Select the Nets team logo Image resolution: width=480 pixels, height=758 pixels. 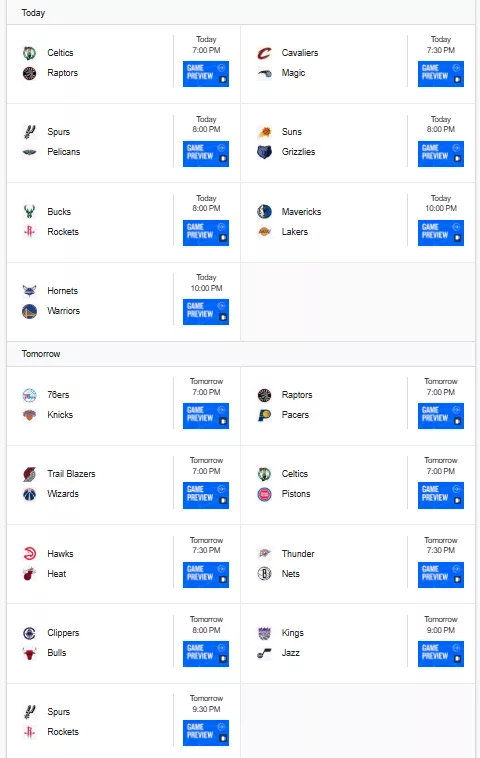264,574
